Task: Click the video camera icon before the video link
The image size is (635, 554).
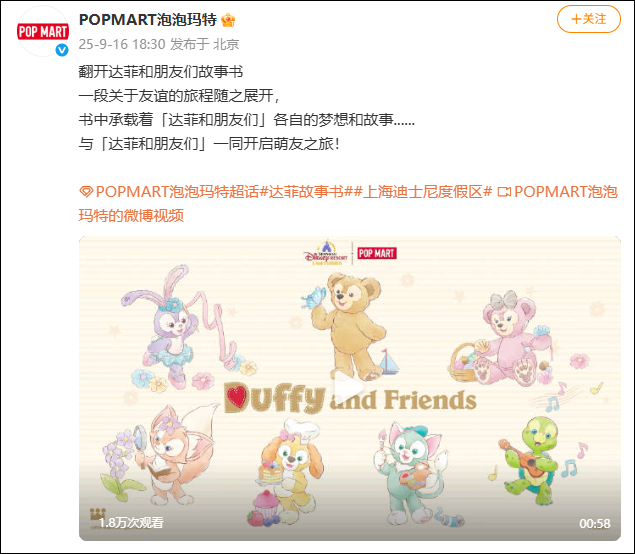Action: tap(504, 192)
